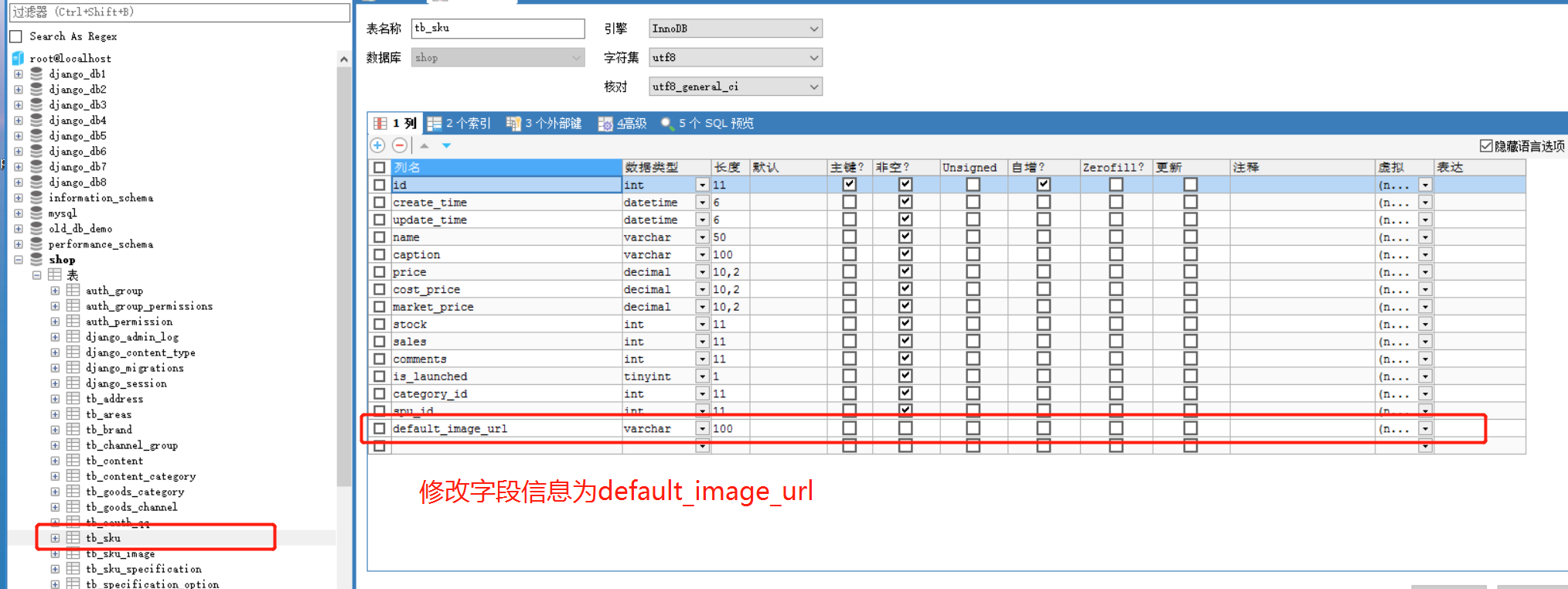Tick the row selector for caption column
1568x589 pixels.
point(379,254)
